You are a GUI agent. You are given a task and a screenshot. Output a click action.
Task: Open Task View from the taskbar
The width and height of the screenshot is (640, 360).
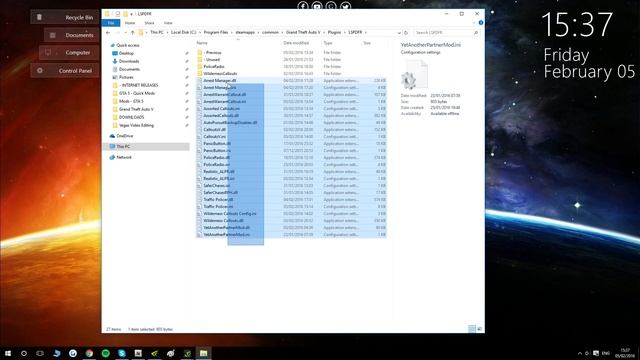(40, 353)
